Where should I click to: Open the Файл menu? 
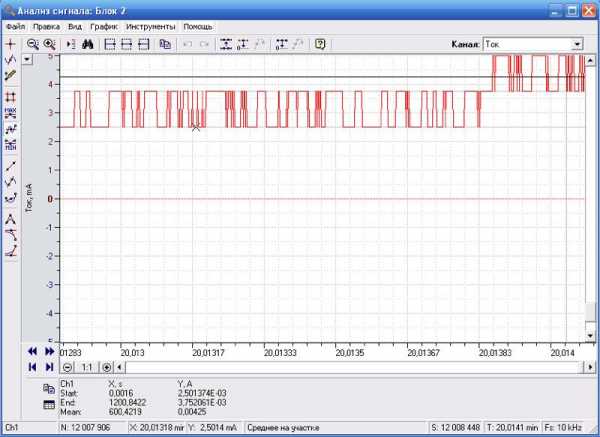click(15, 26)
